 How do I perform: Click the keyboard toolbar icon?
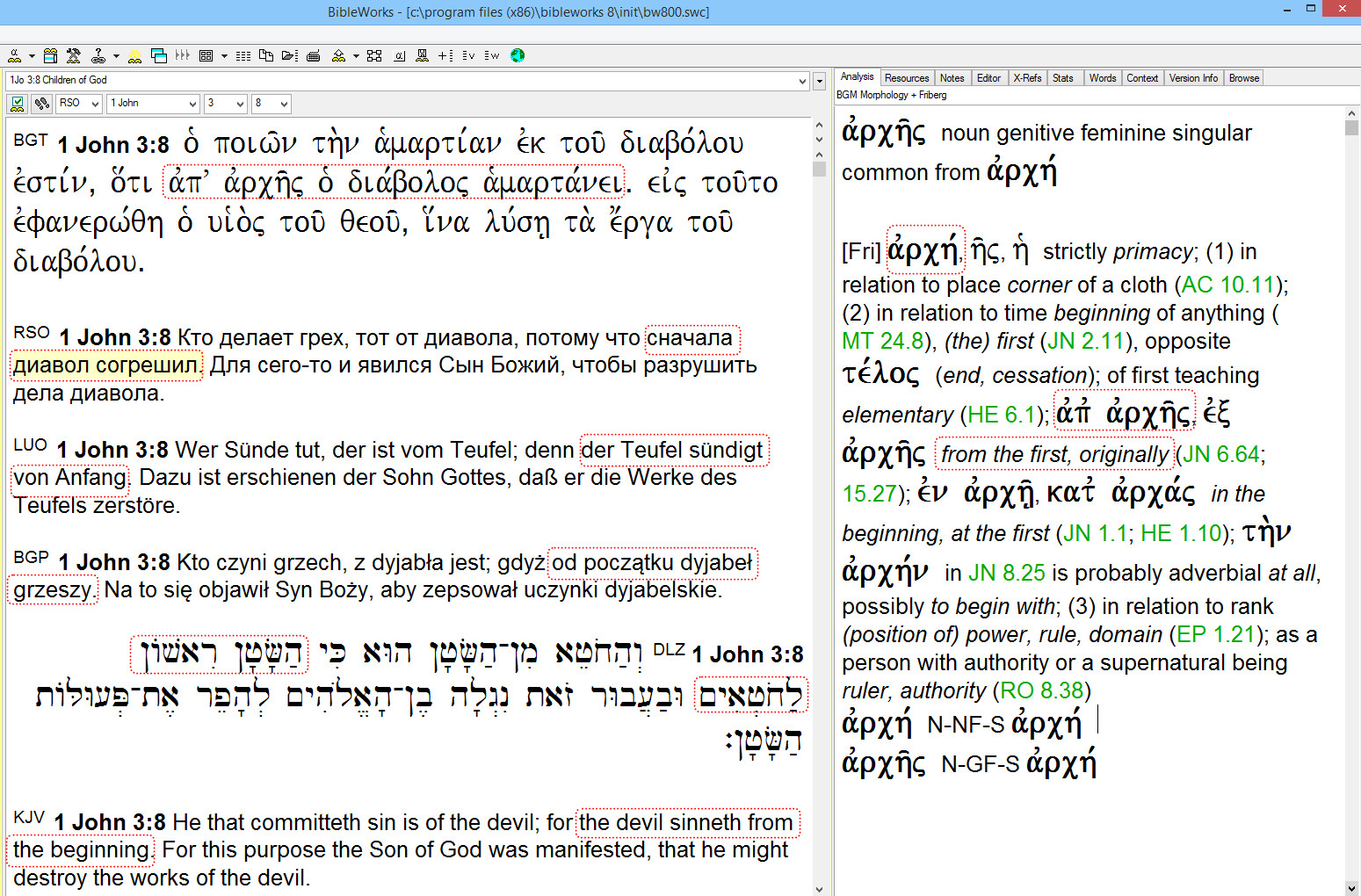313,56
